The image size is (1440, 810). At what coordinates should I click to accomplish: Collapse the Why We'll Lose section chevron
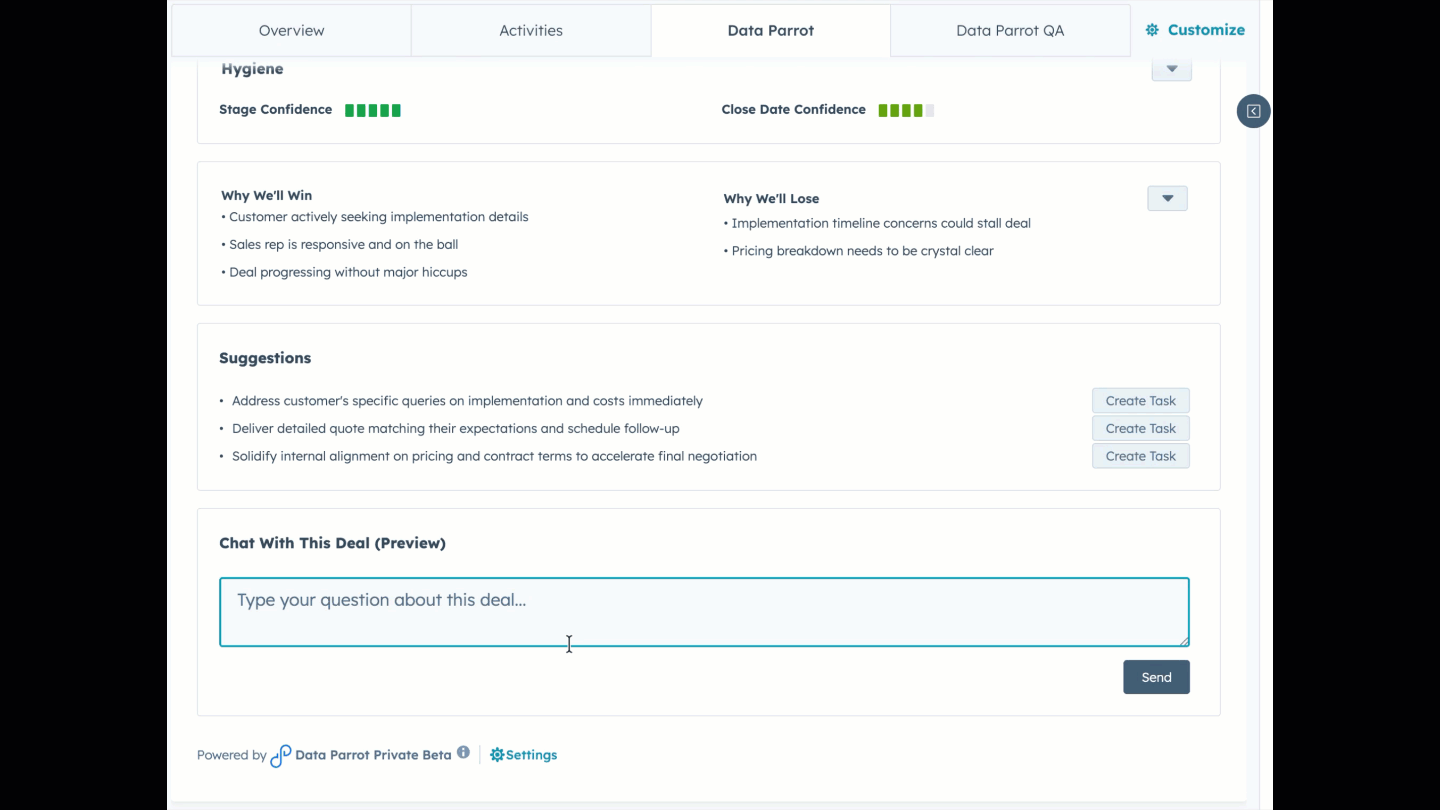click(x=1167, y=198)
